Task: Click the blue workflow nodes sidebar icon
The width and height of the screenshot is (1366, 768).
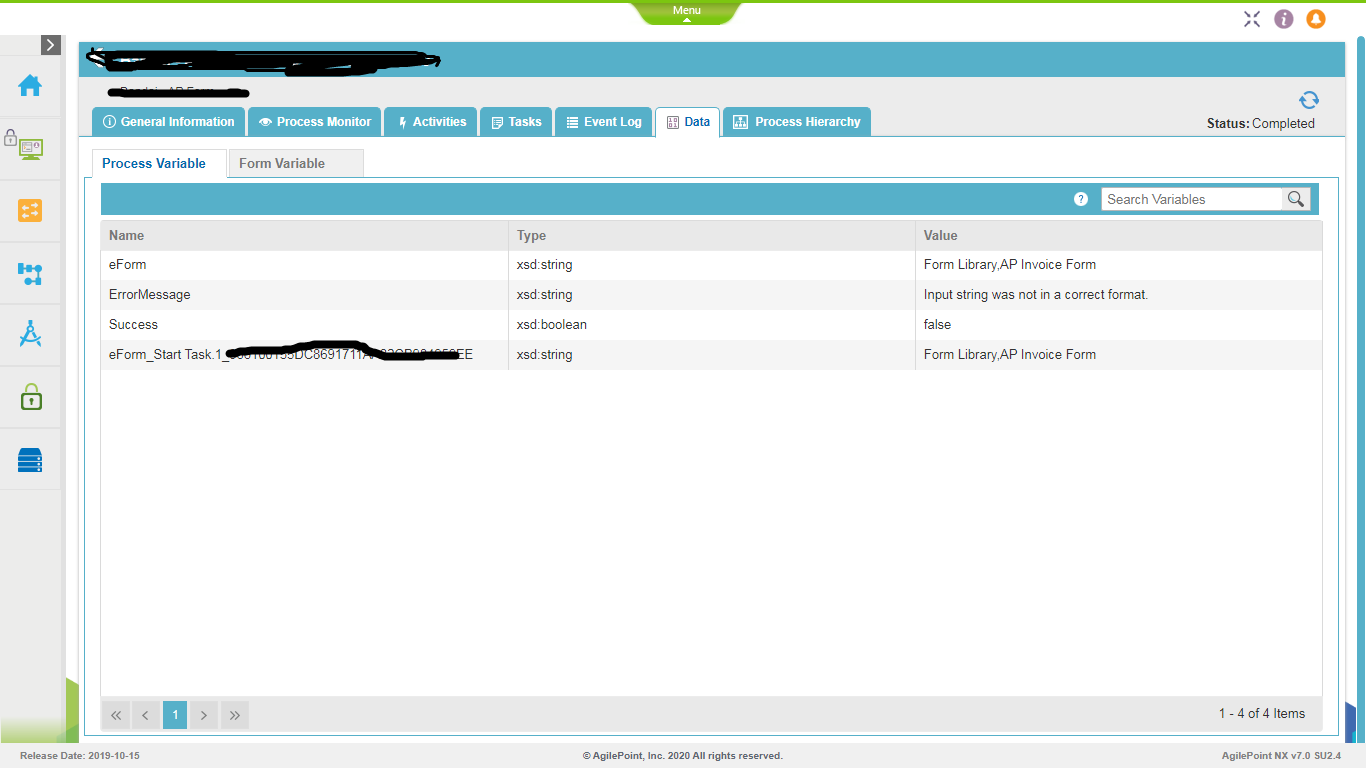Action: (x=30, y=273)
